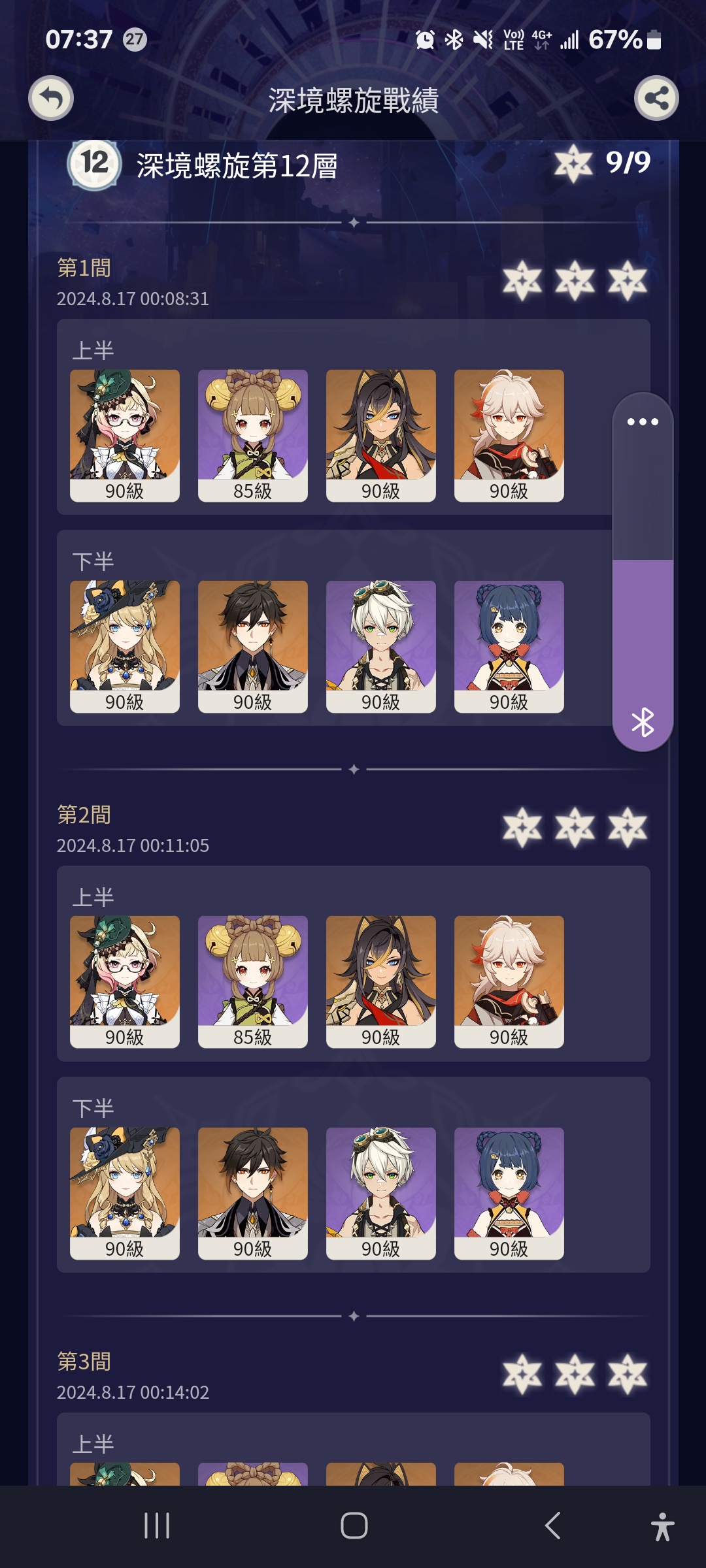Tap the back arrow button
The image size is (706, 1568).
[x=51, y=98]
